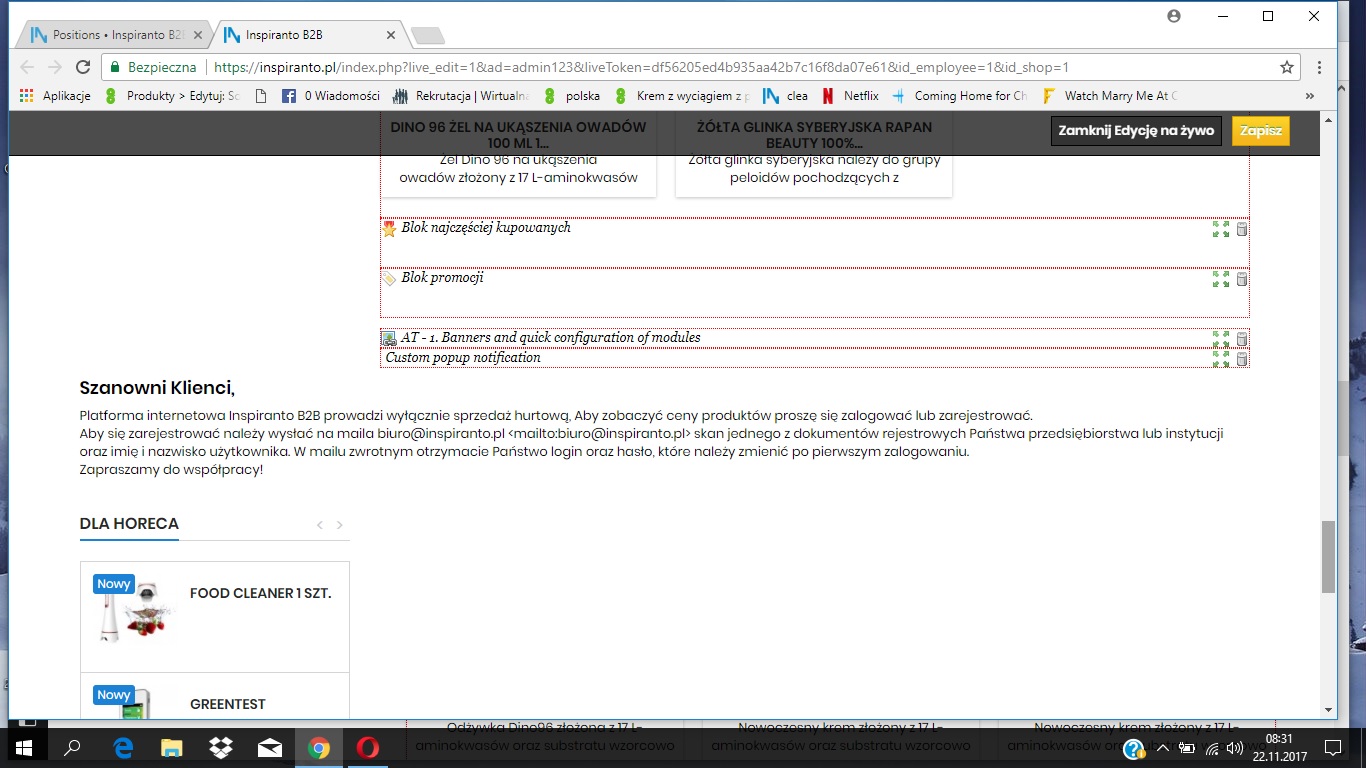
Task: Open the clea bookmark
Action: click(786, 96)
